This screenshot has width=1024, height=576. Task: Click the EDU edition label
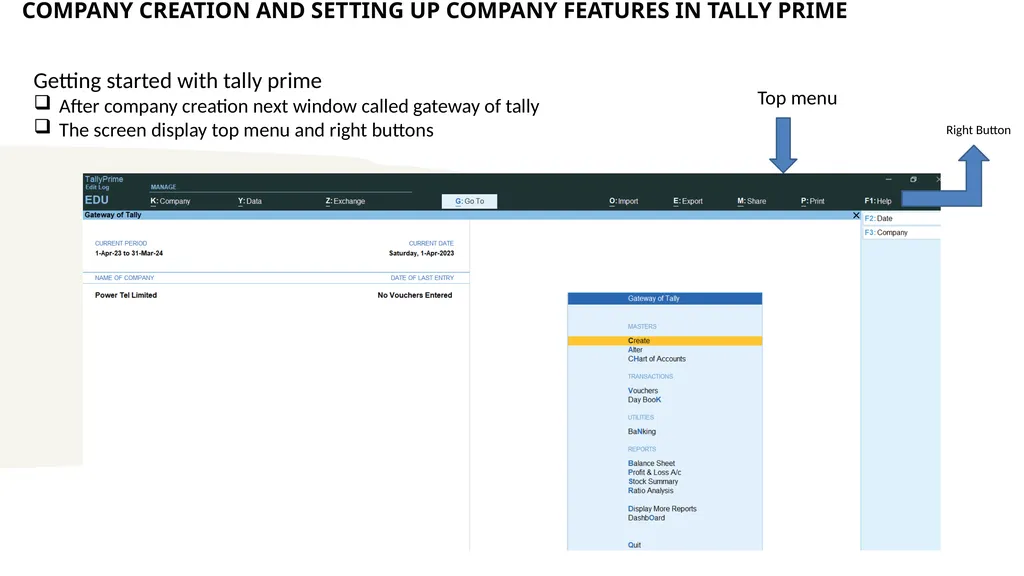[97, 200]
